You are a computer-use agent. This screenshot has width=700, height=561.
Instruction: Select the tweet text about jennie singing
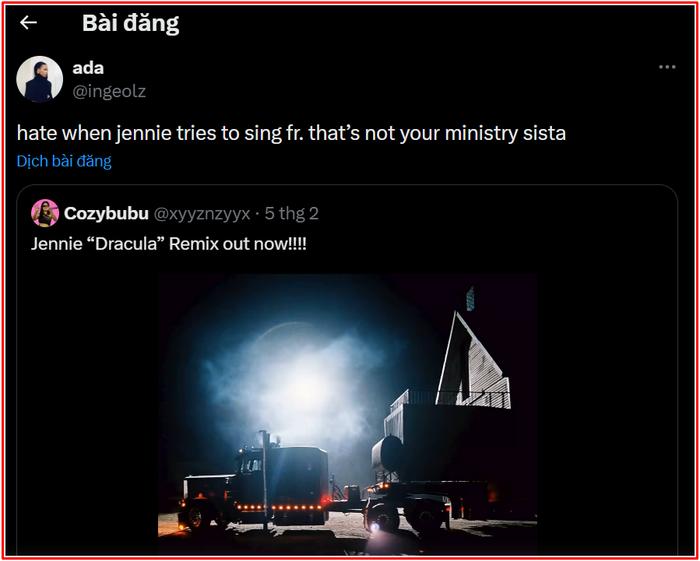click(291, 133)
